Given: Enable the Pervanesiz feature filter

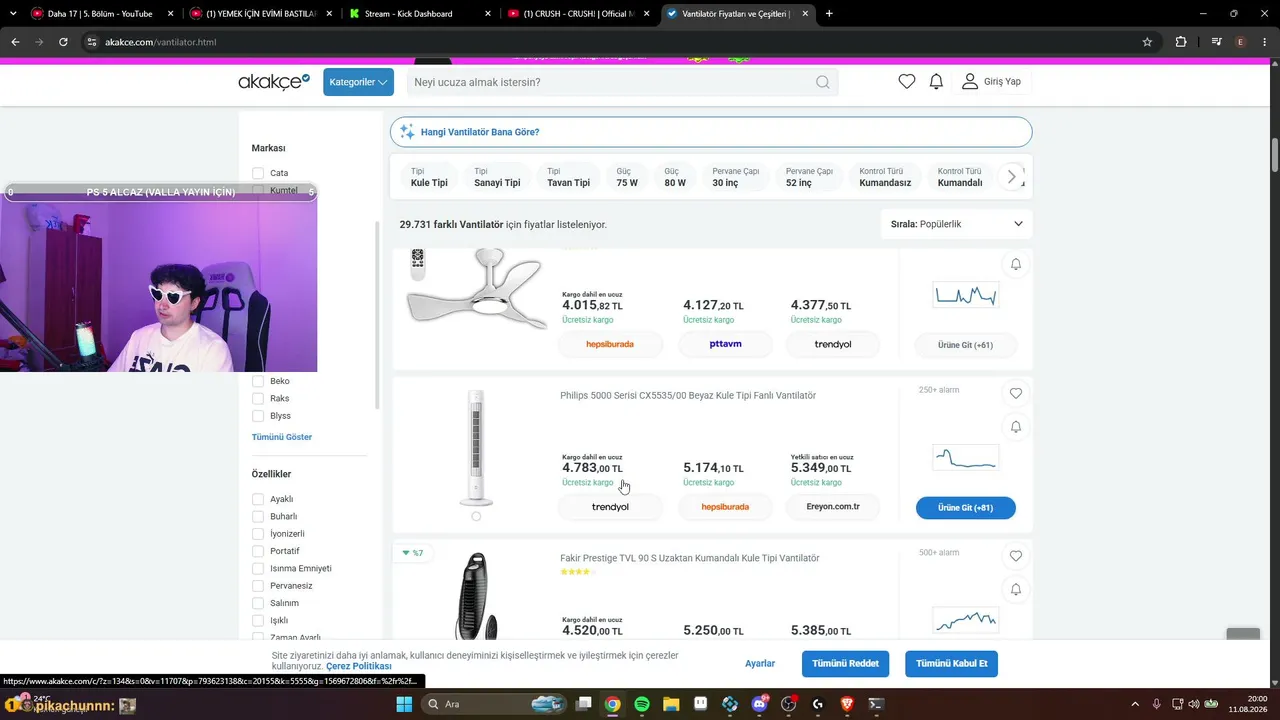Looking at the screenshot, I should pos(258,586).
